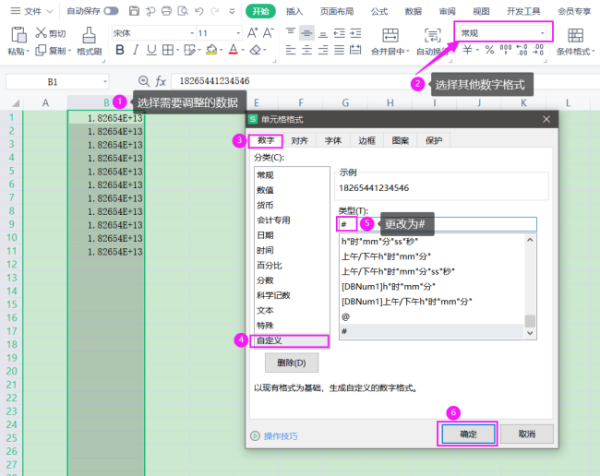Switch to the 对齐 tab in dialog
This screenshot has height=476, width=600.
298,141
